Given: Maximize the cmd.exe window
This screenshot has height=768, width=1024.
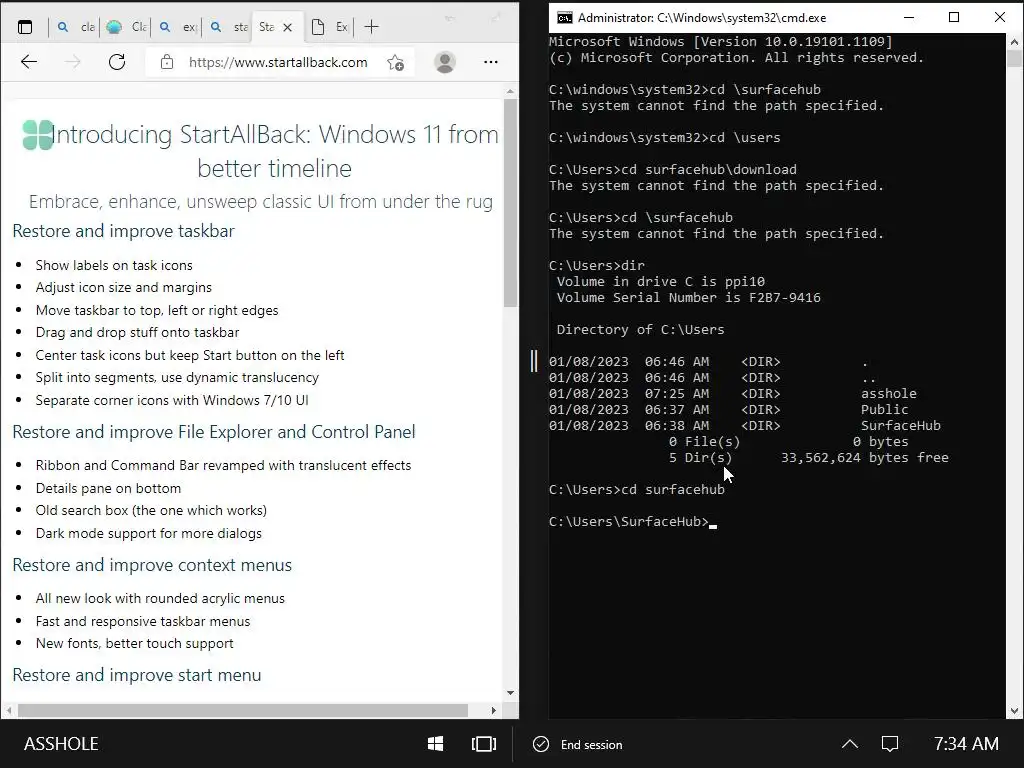Looking at the screenshot, I should pos(953,18).
